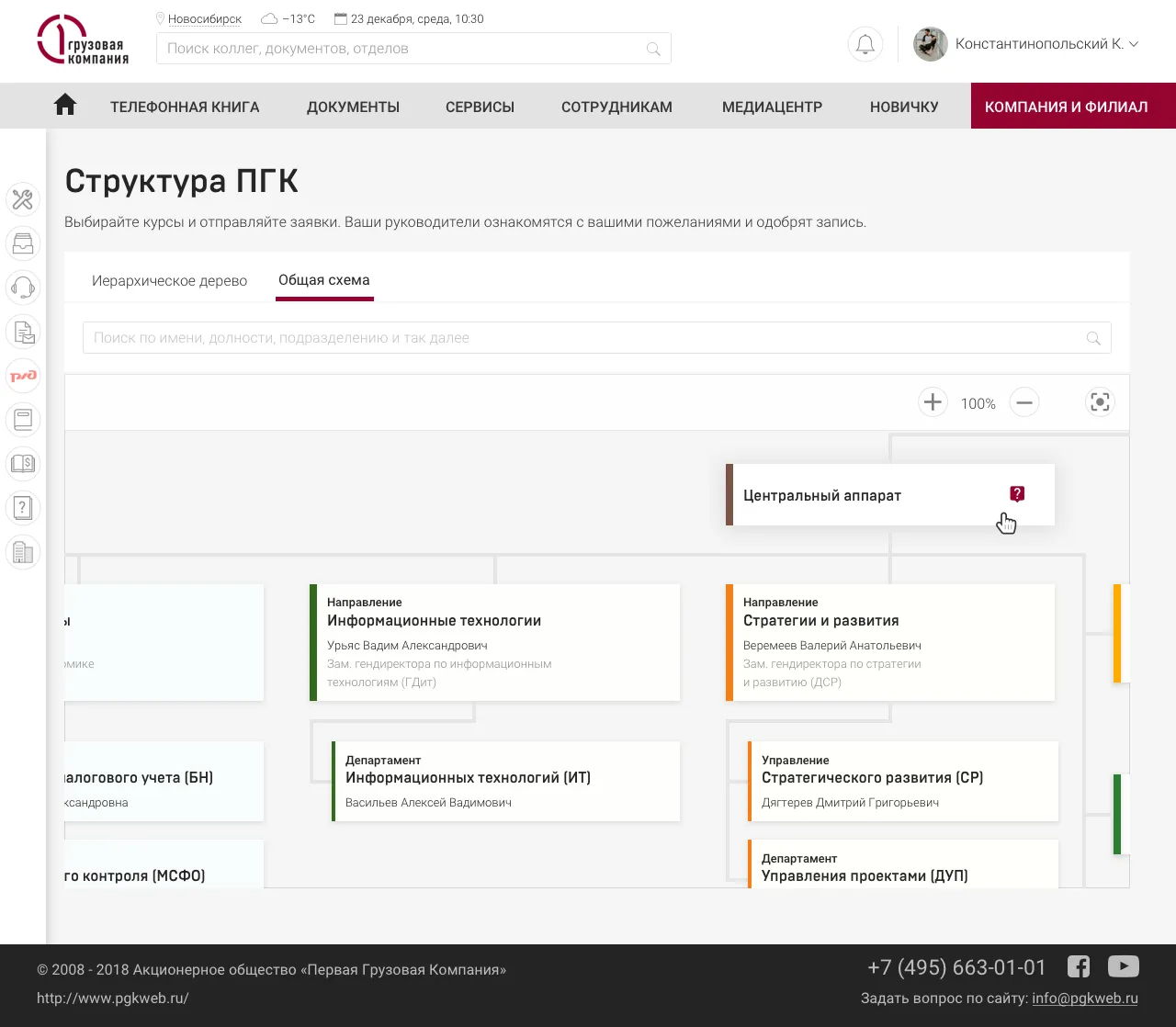Click the red question badge on Центральный аппарат

point(1017,494)
